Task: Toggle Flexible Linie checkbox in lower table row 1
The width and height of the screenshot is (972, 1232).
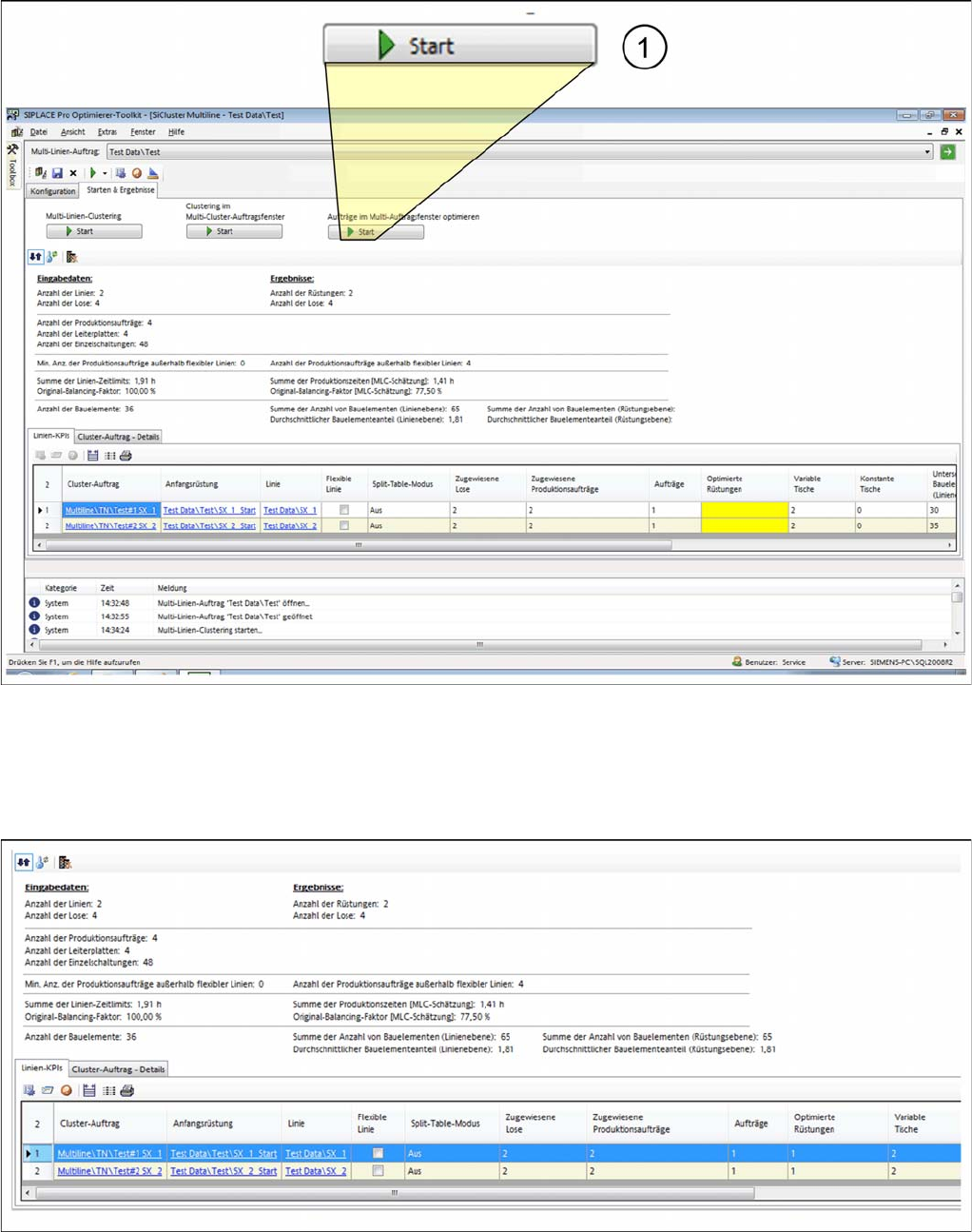Action: click(x=378, y=1153)
